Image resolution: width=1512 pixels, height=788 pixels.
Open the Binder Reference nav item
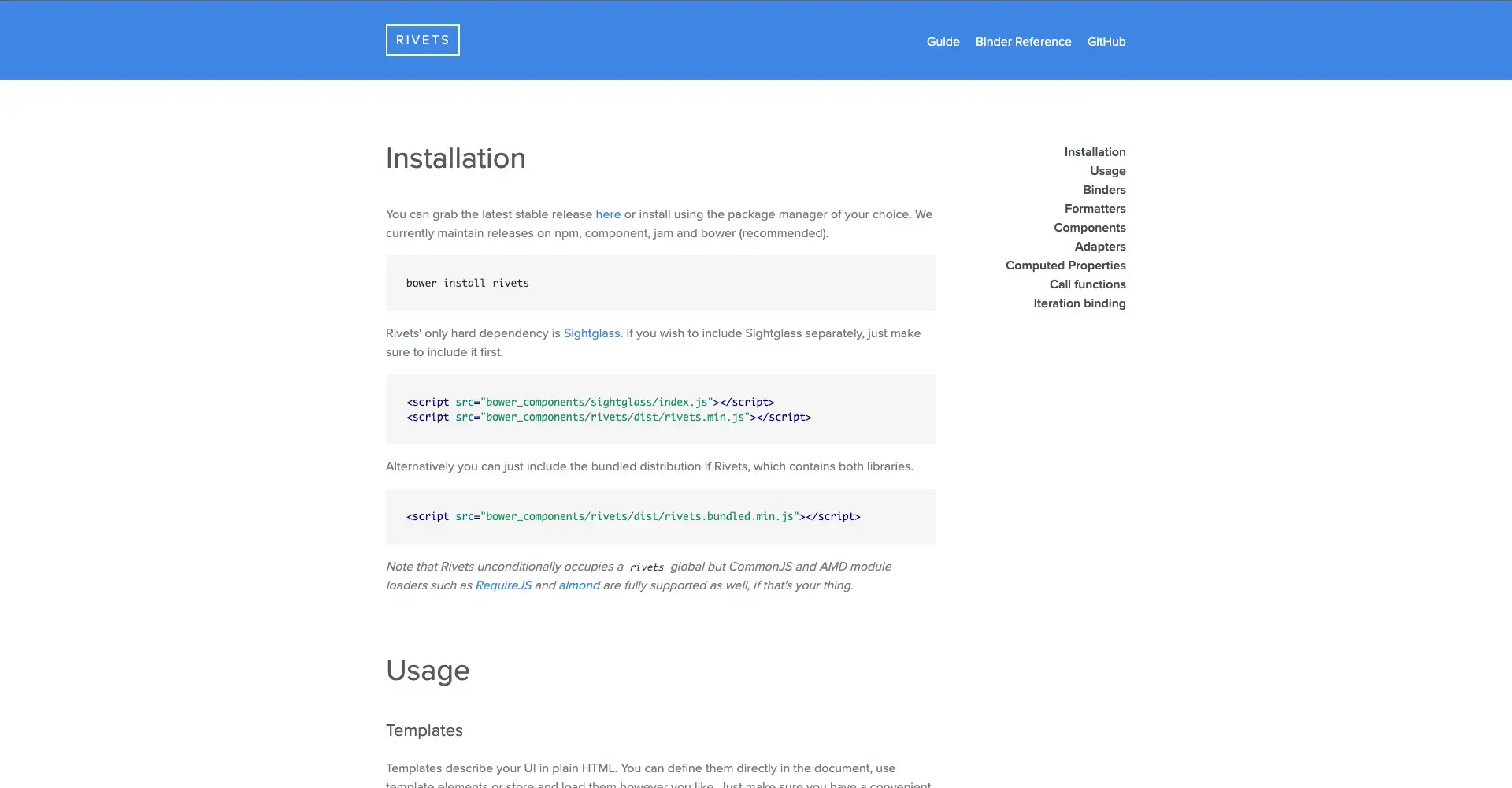1023,42
